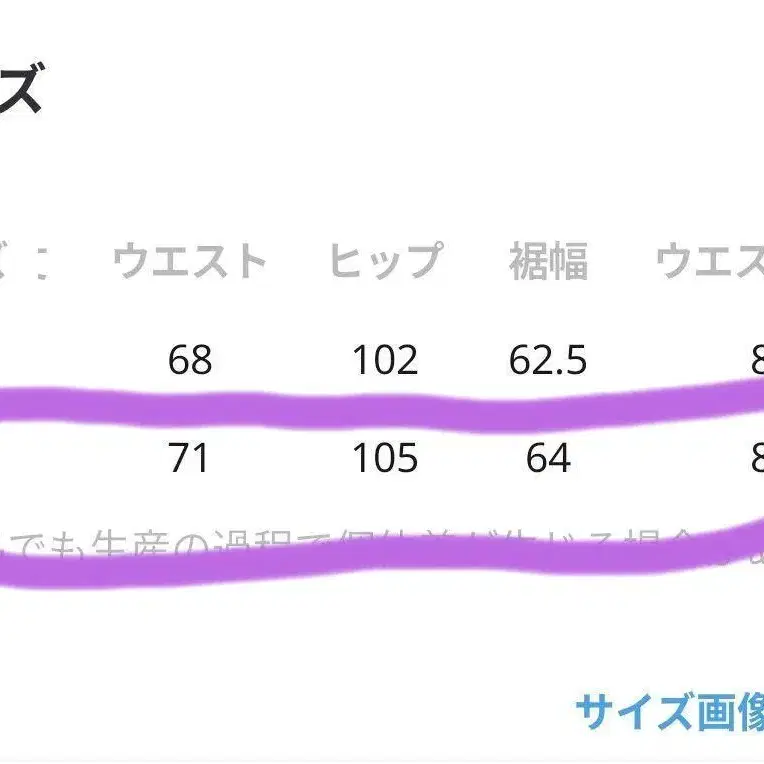Image resolution: width=764 pixels, height=764 pixels.
Task: Select the hip value 105
Action: 385,458
